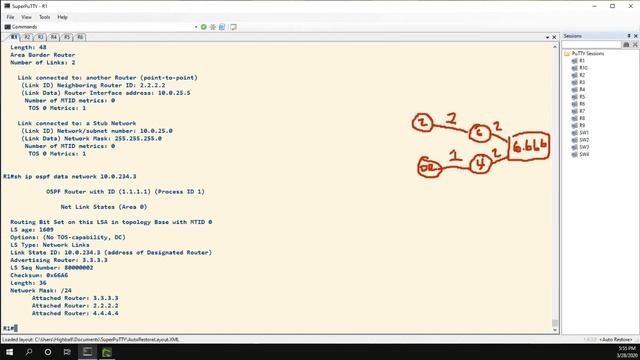
Task: Focus the Commands input box
Action: tap(114, 27)
